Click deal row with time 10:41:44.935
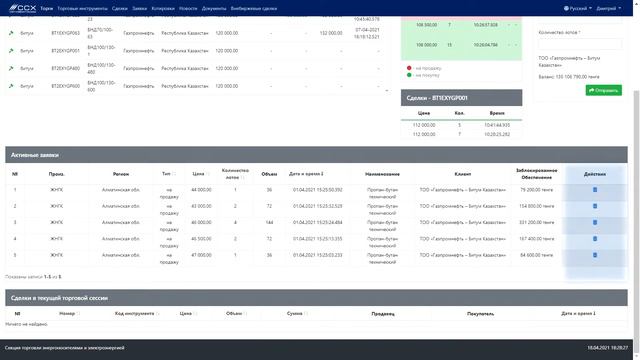Screen dimensions: 640x360 (x=461, y=125)
